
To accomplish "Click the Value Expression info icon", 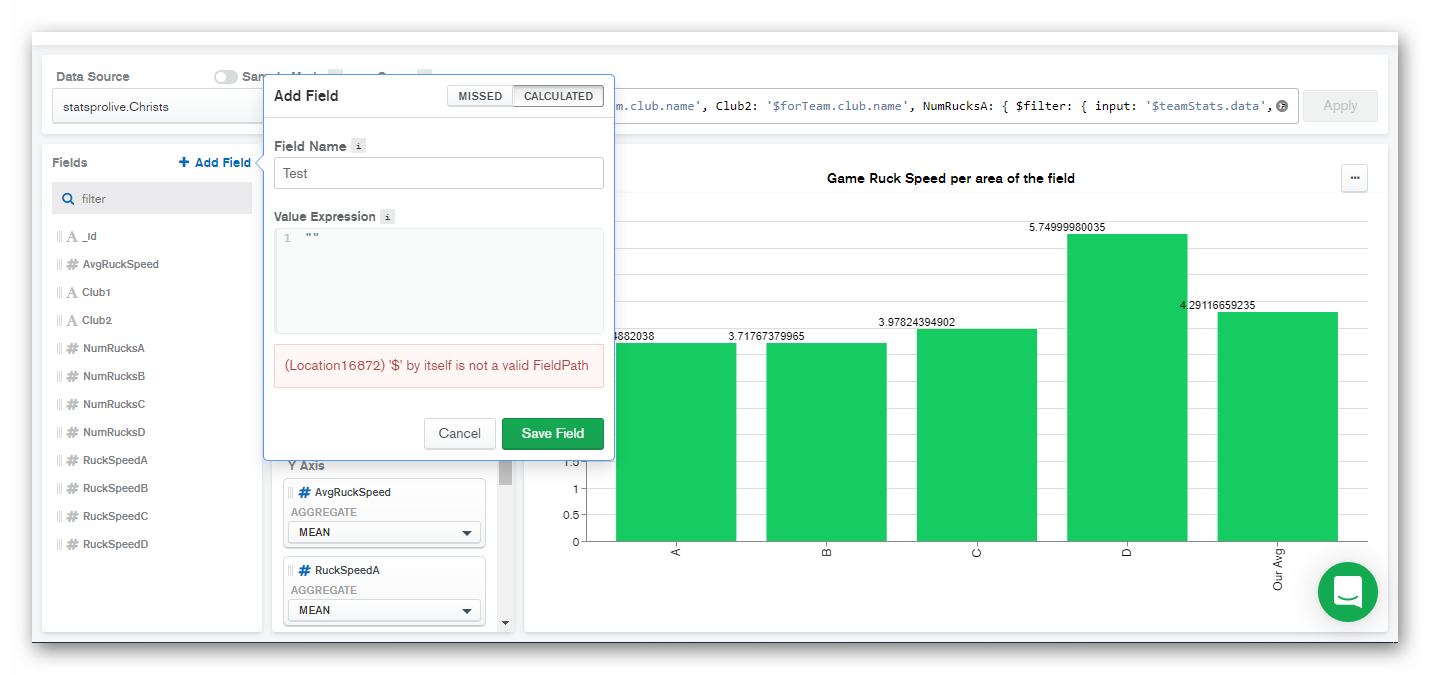I will click(x=388, y=217).
